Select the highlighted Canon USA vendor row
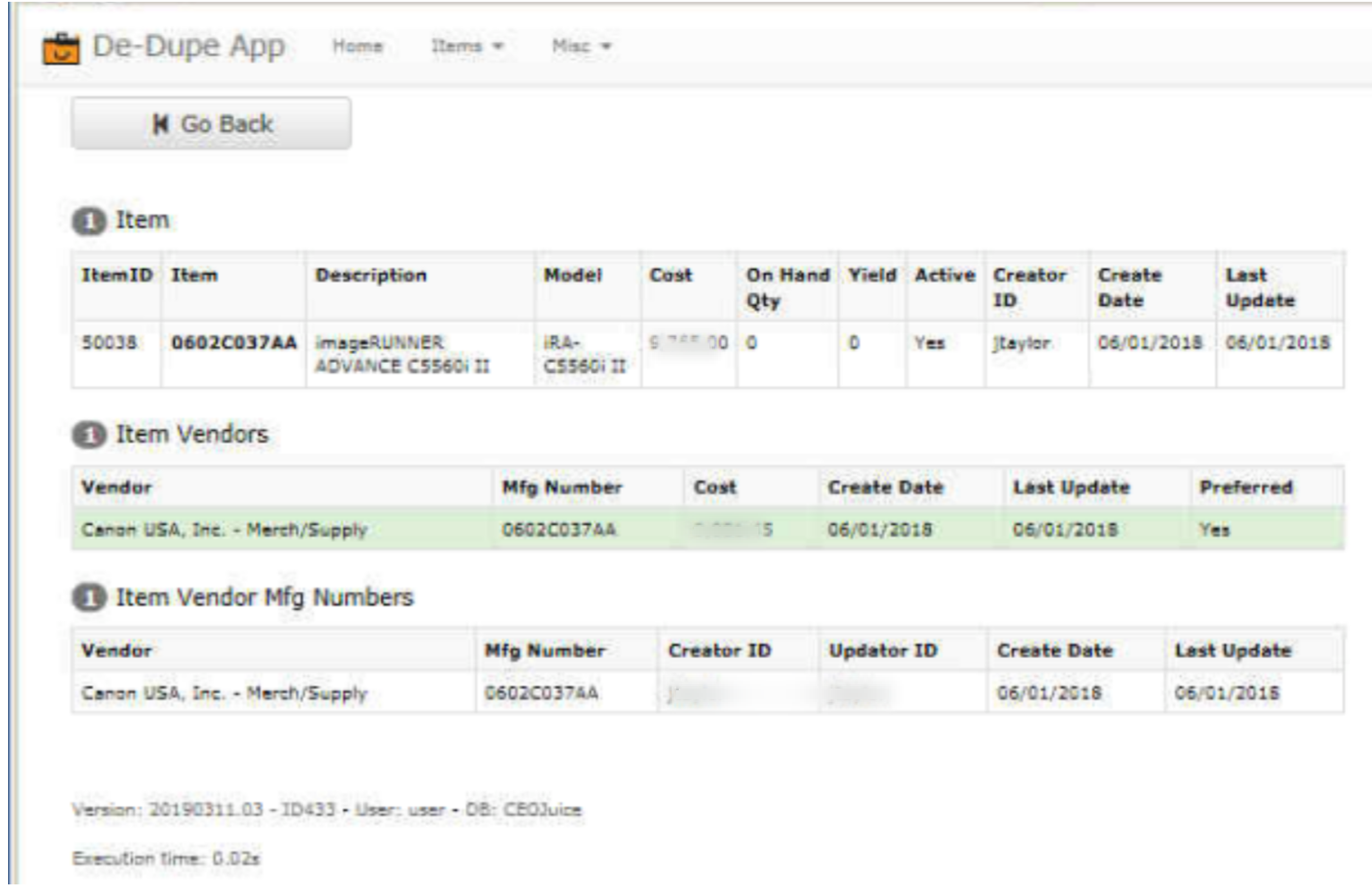Viewport: 1372px width, 896px height. tap(224, 528)
